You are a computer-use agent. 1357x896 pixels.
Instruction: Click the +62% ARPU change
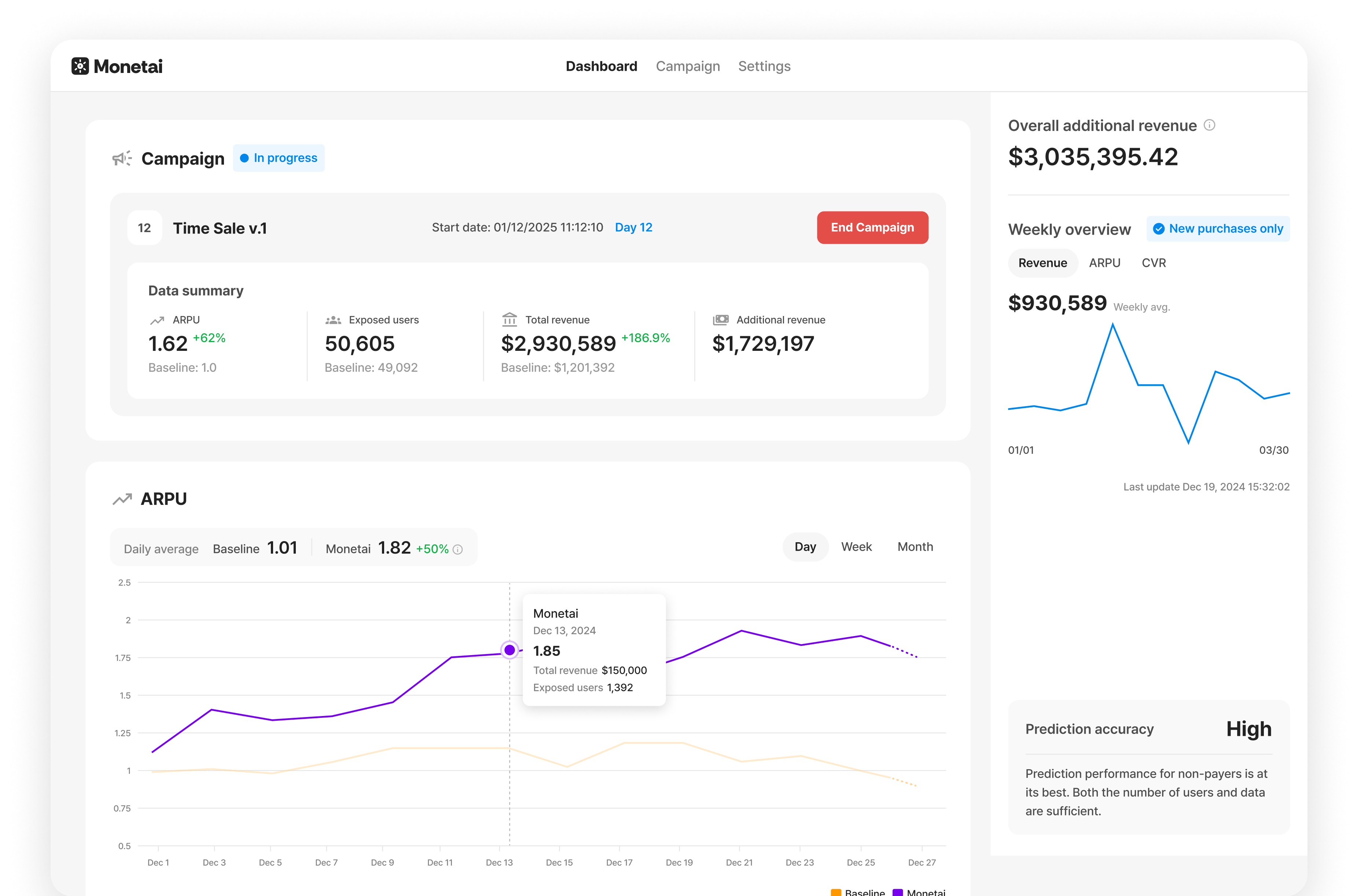coord(209,338)
